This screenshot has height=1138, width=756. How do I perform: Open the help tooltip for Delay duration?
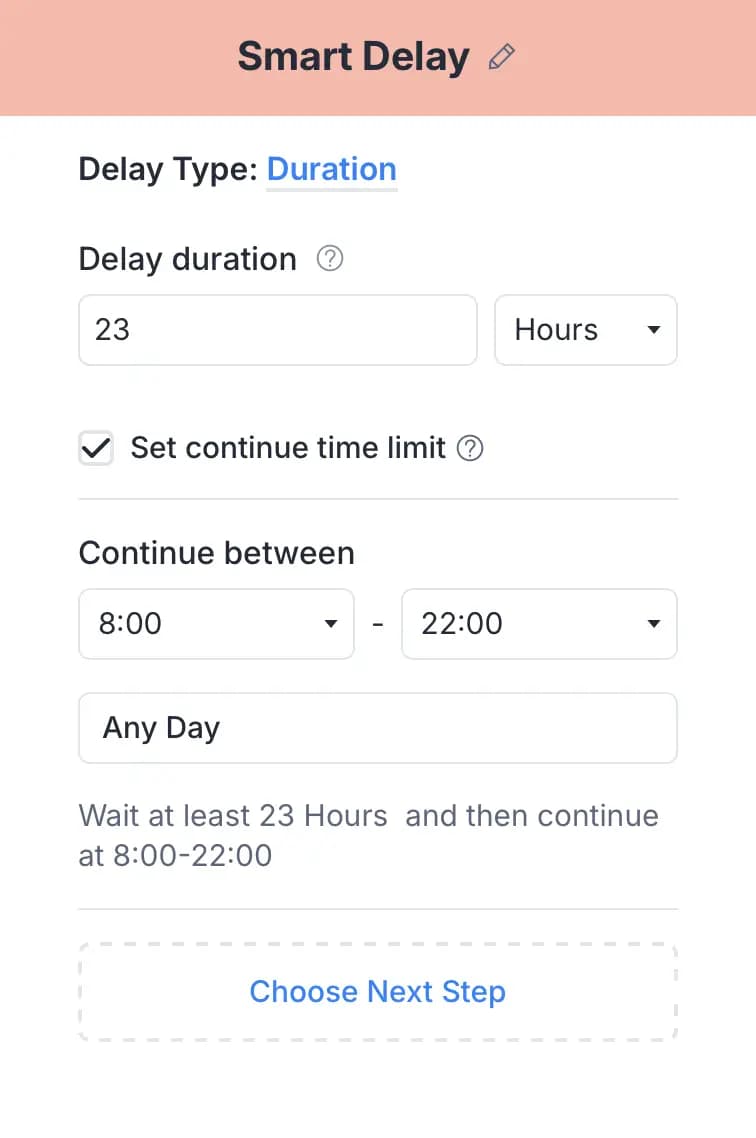coord(329,258)
